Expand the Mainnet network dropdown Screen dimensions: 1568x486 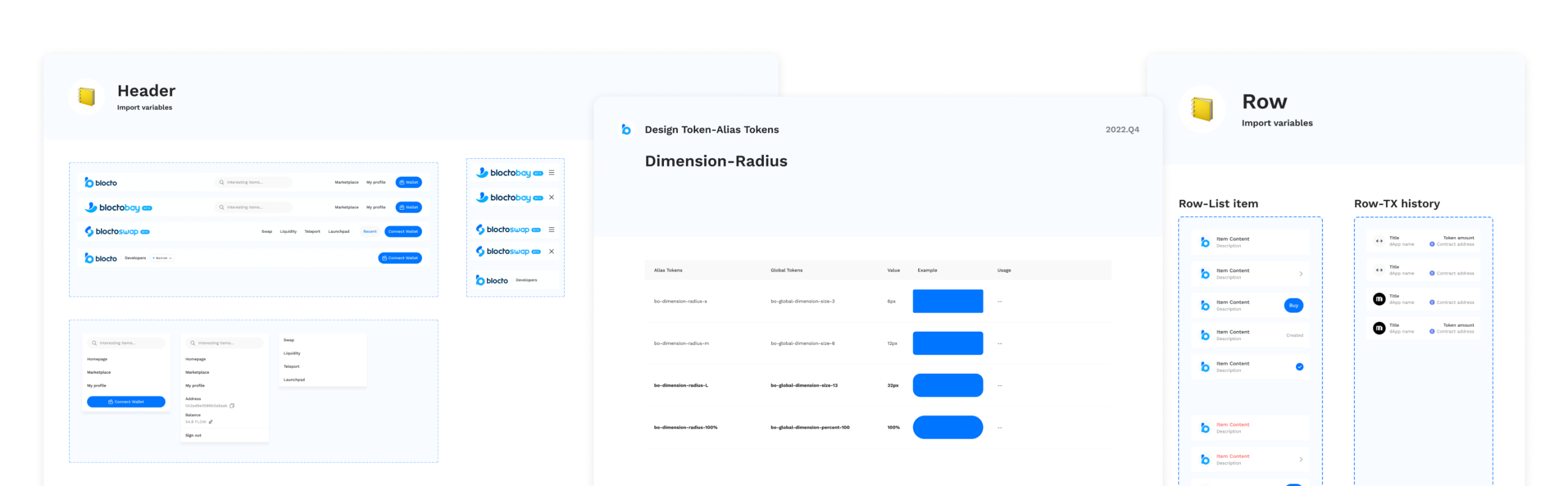click(x=163, y=258)
